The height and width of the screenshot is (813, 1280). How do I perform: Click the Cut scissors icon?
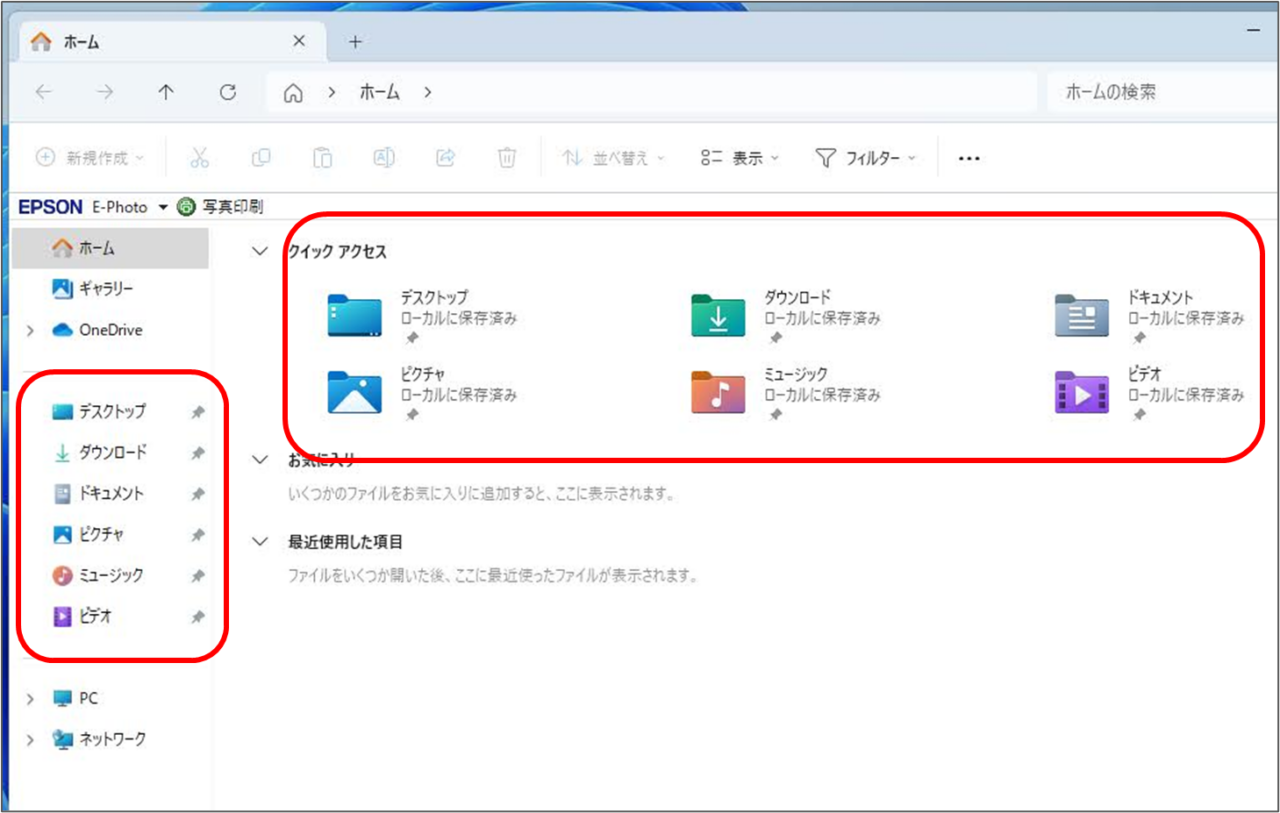tap(199, 157)
